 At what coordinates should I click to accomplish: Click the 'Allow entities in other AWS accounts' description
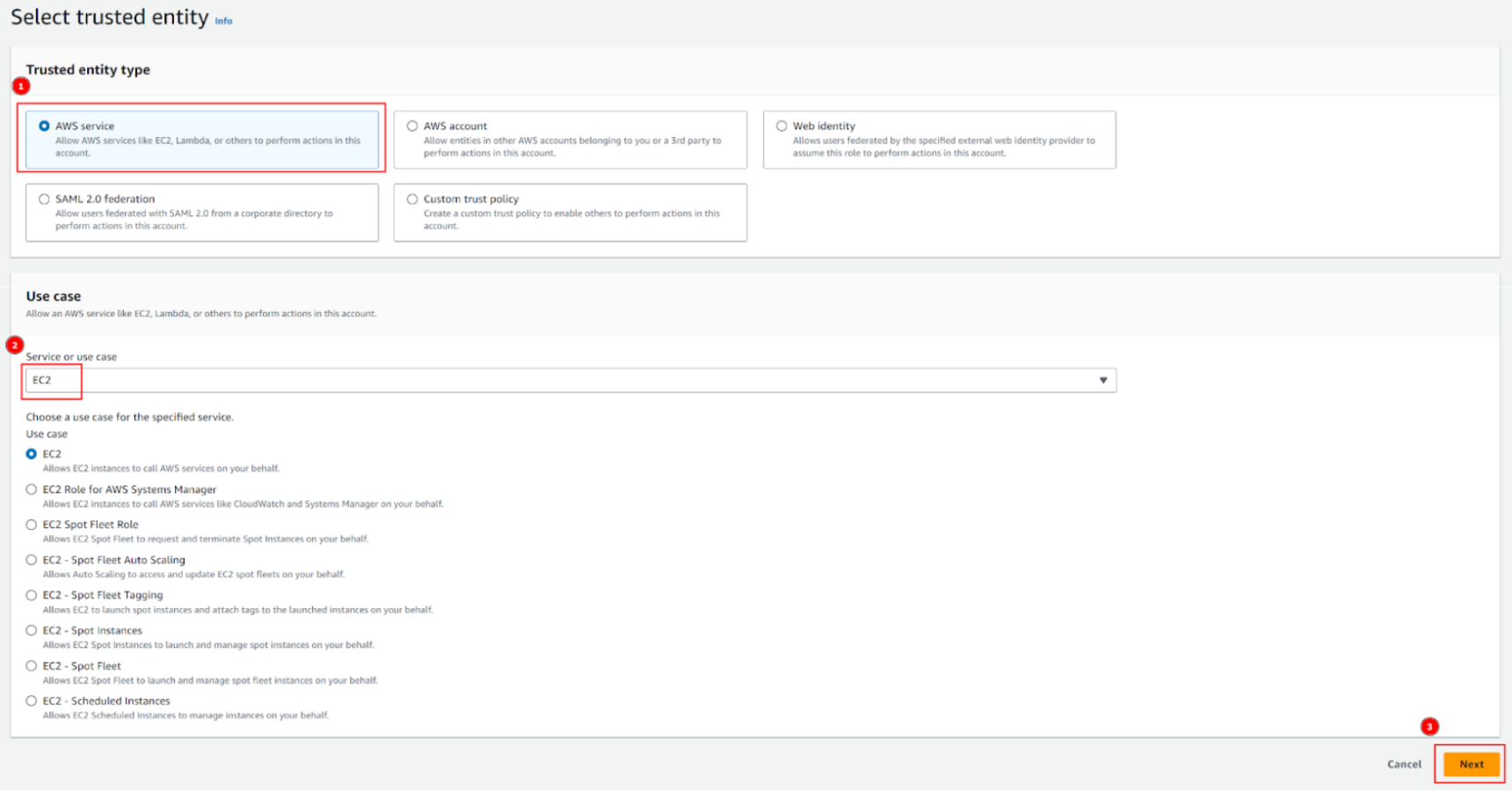(572, 147)
